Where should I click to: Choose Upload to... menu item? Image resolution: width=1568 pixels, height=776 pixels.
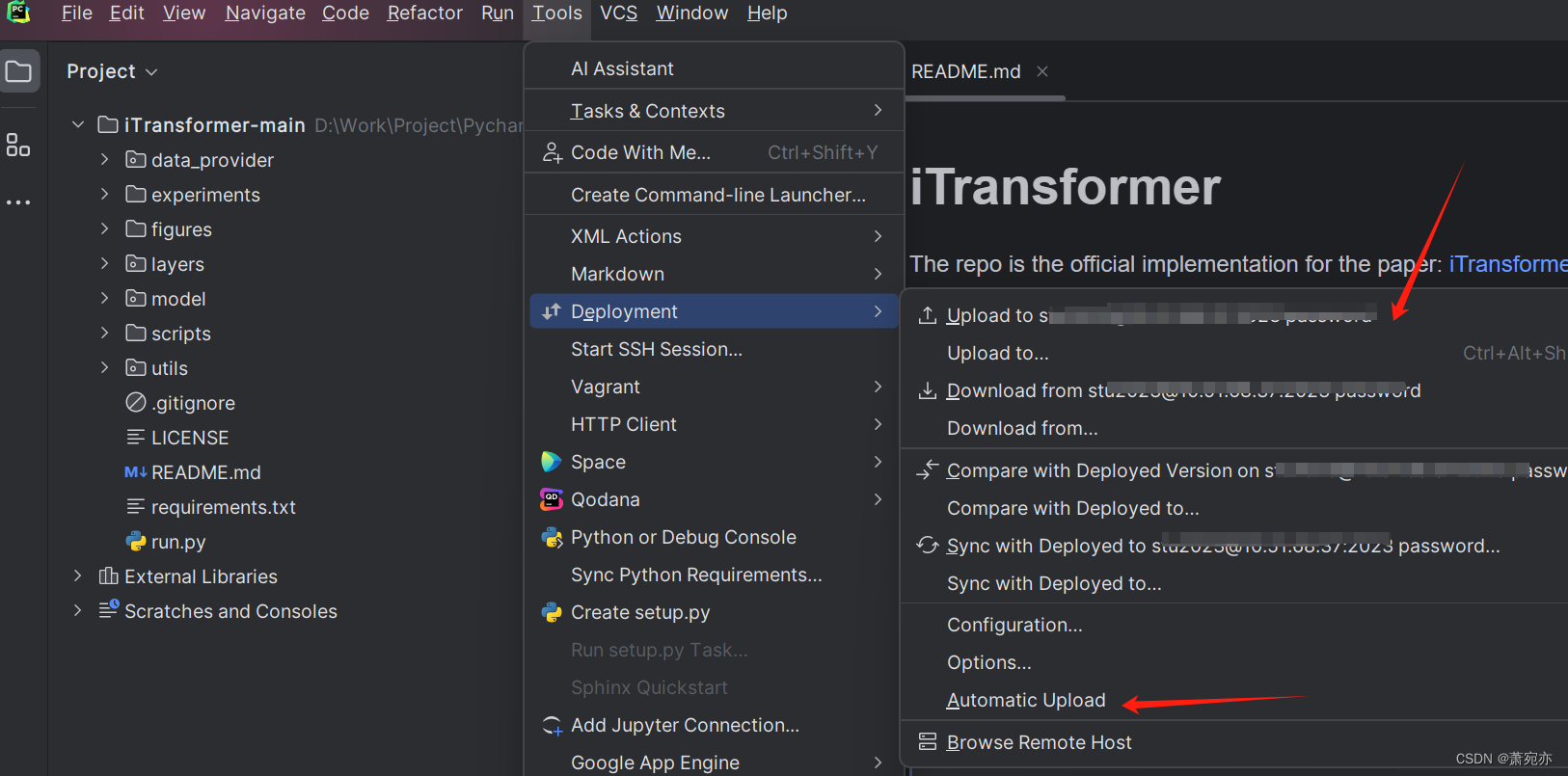(x=998, y=353)
